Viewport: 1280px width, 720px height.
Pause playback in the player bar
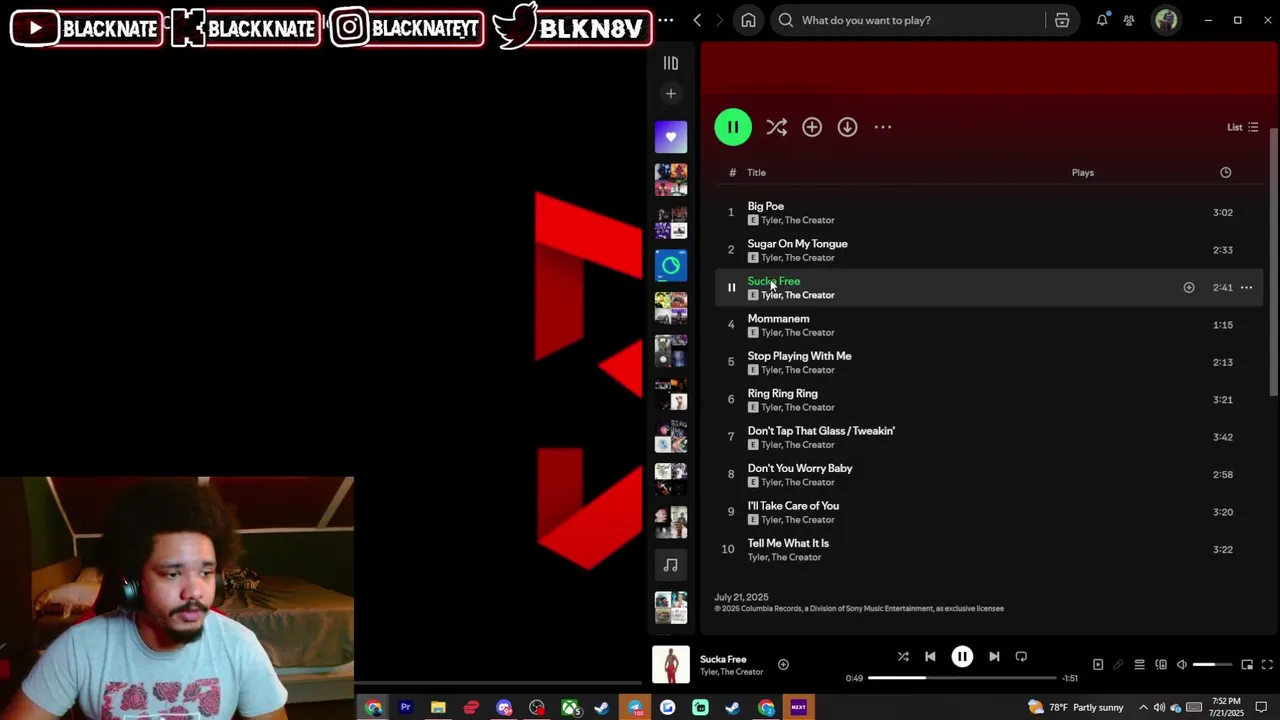click(x=962, y=657)
